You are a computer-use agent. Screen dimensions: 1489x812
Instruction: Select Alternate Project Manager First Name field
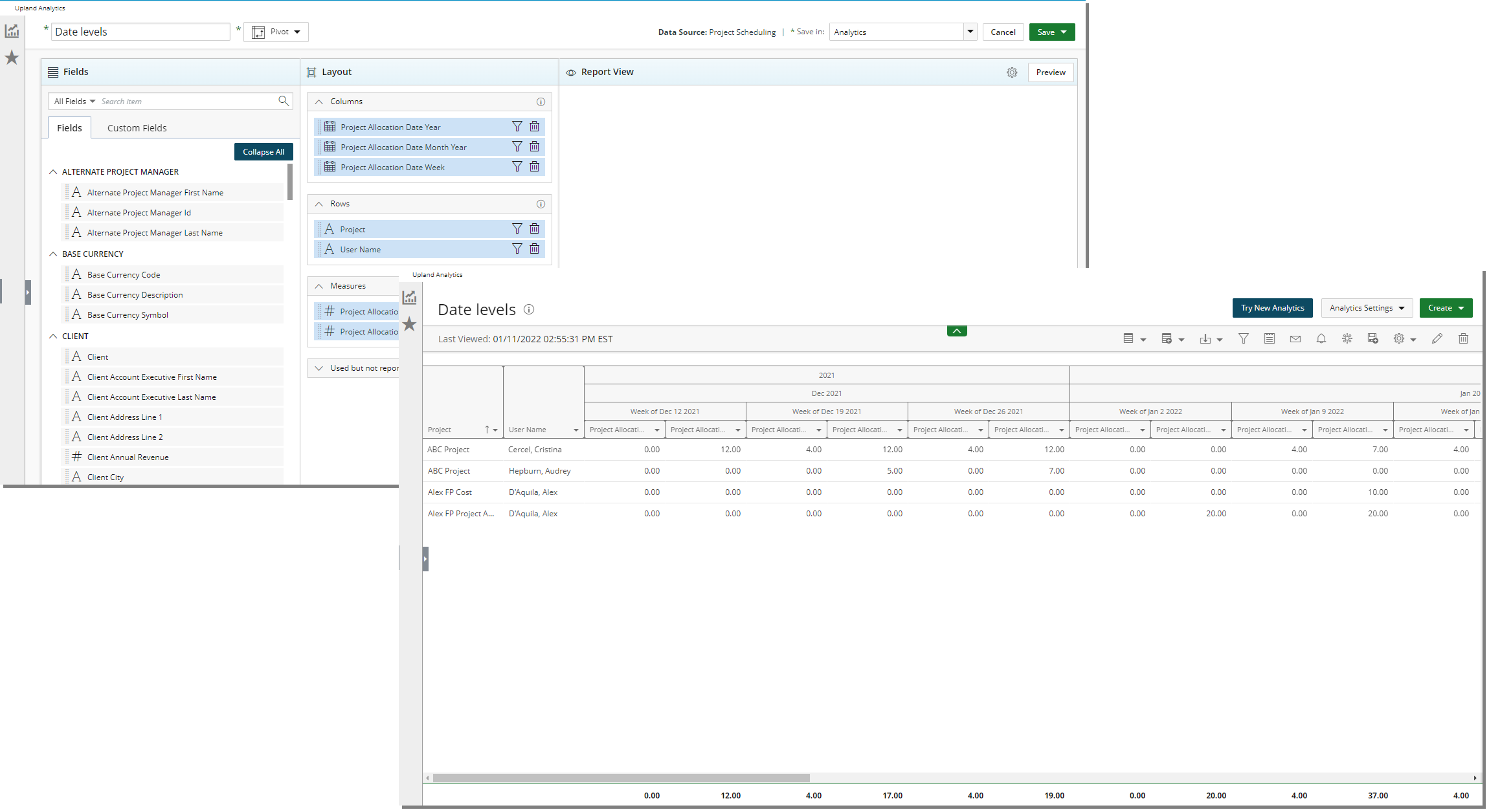pos(172,193)
